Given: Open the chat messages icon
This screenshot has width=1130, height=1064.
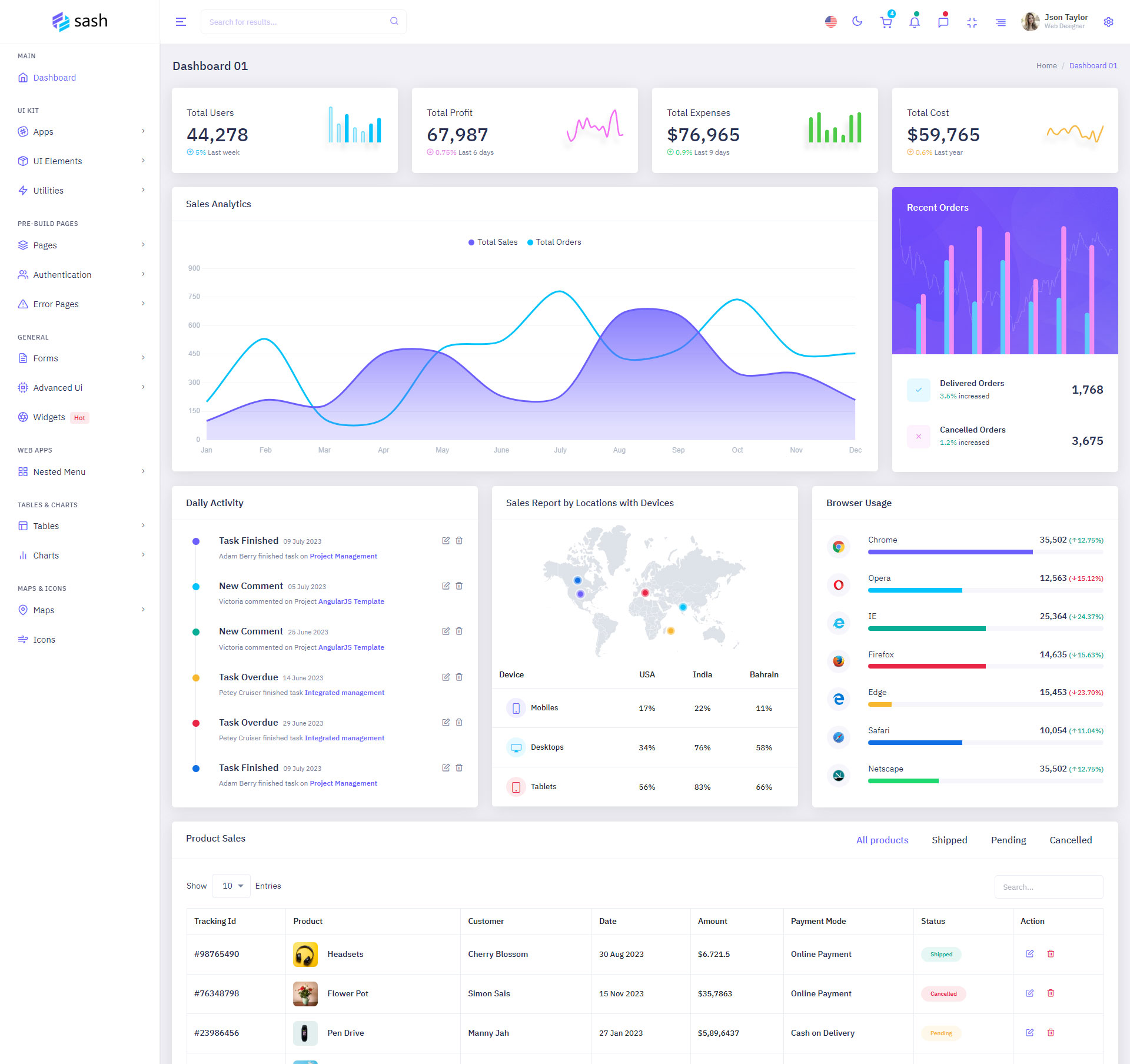Looking at the screenshot, I should (943, 22).
